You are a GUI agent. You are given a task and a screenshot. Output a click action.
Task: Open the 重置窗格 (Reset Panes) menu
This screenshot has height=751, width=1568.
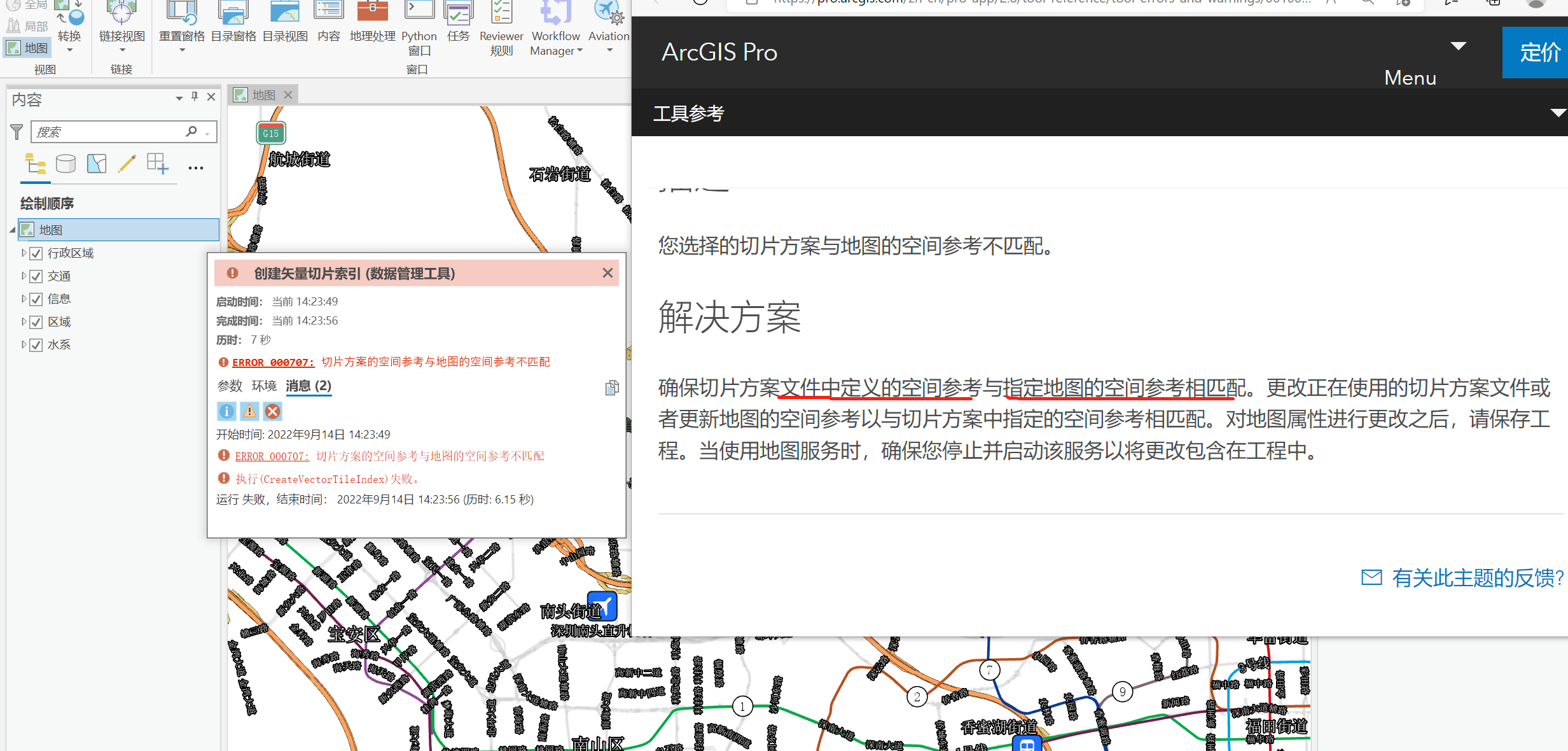coord(182,28)
